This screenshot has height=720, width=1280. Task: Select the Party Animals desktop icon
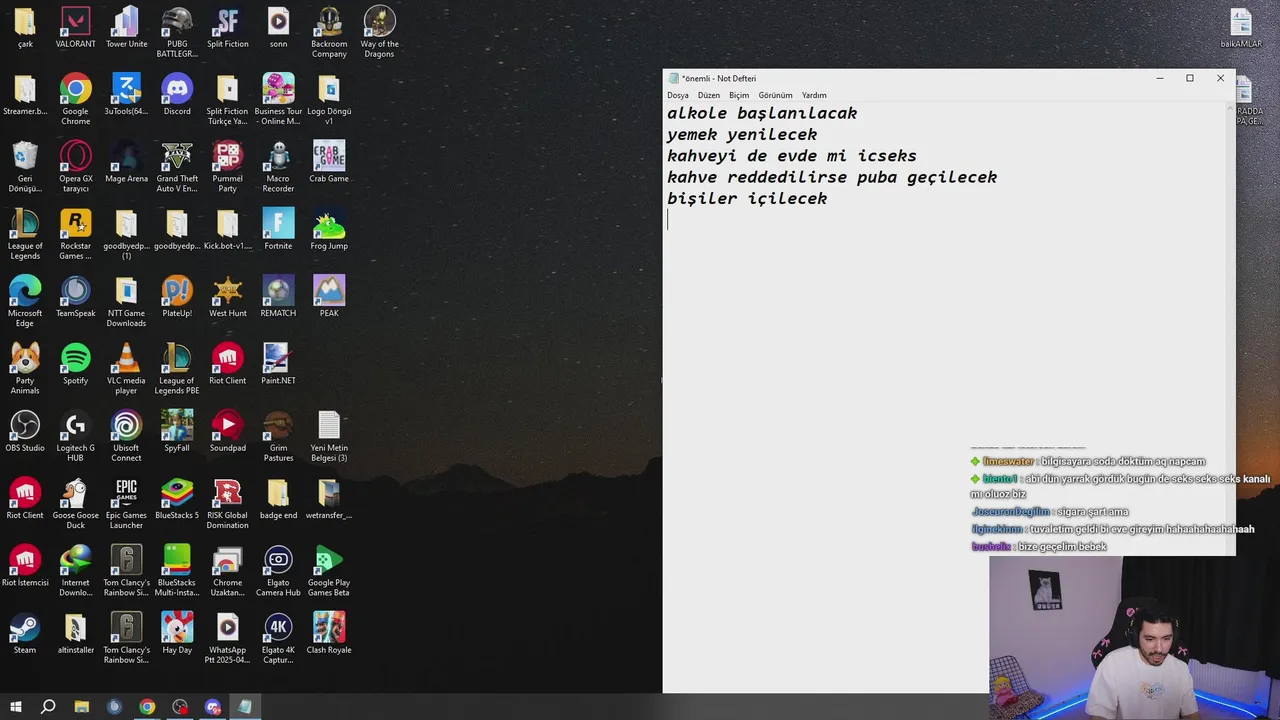coord(25,368)
